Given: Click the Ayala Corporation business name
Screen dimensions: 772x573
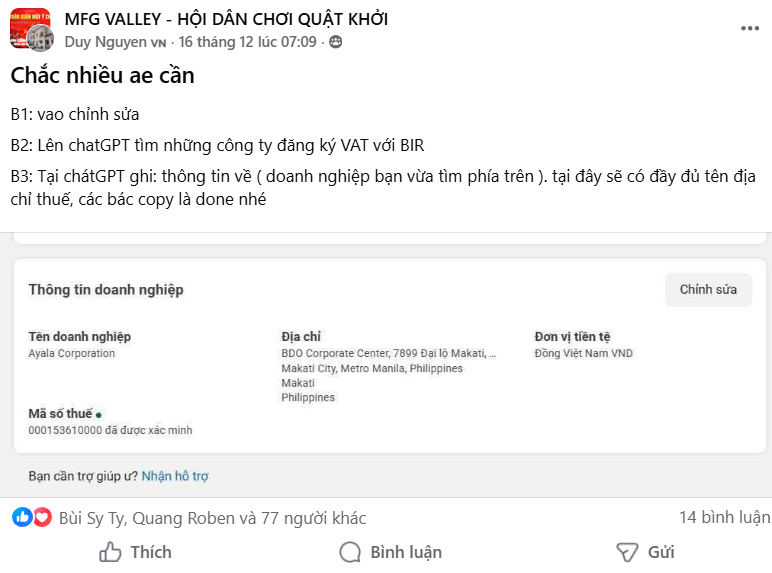Looking at the screenshot, I should [72, 353].
